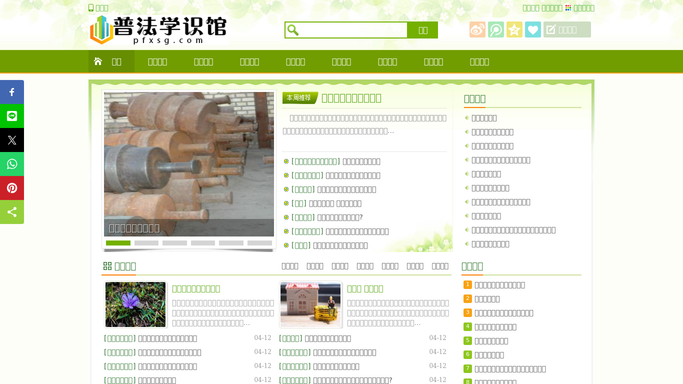This screenshot has height=384, width=683.
Task: Click the blue heart icon in header
Action: click(533, 30)
